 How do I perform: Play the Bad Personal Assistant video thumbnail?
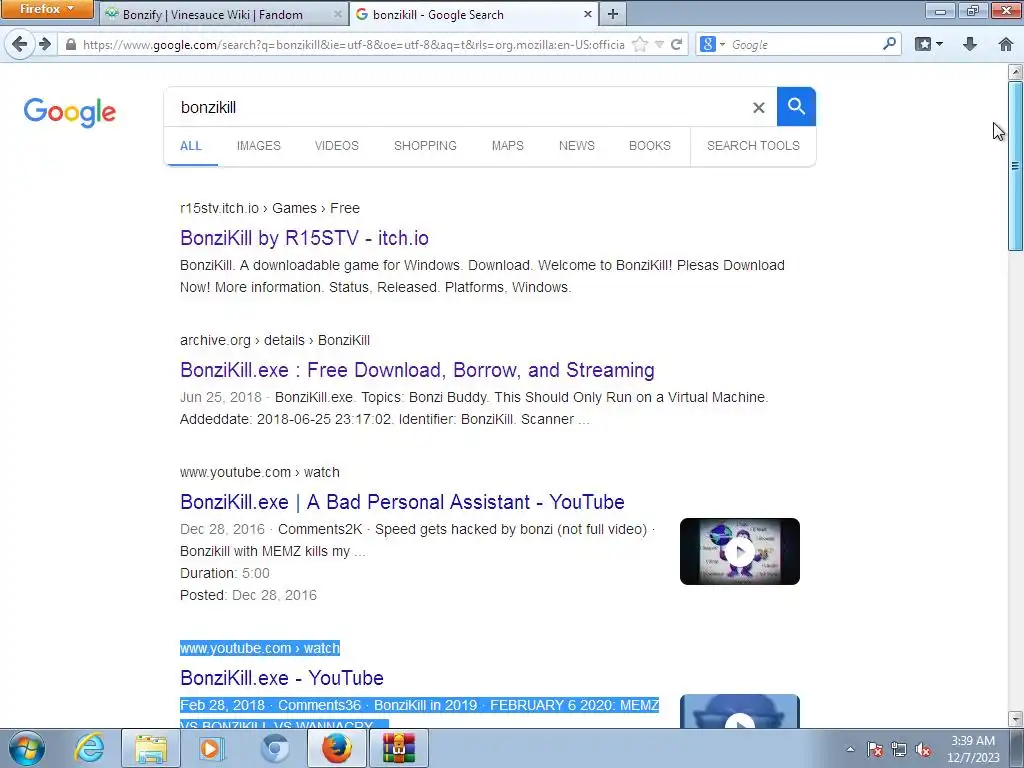[x=739, y=551]
